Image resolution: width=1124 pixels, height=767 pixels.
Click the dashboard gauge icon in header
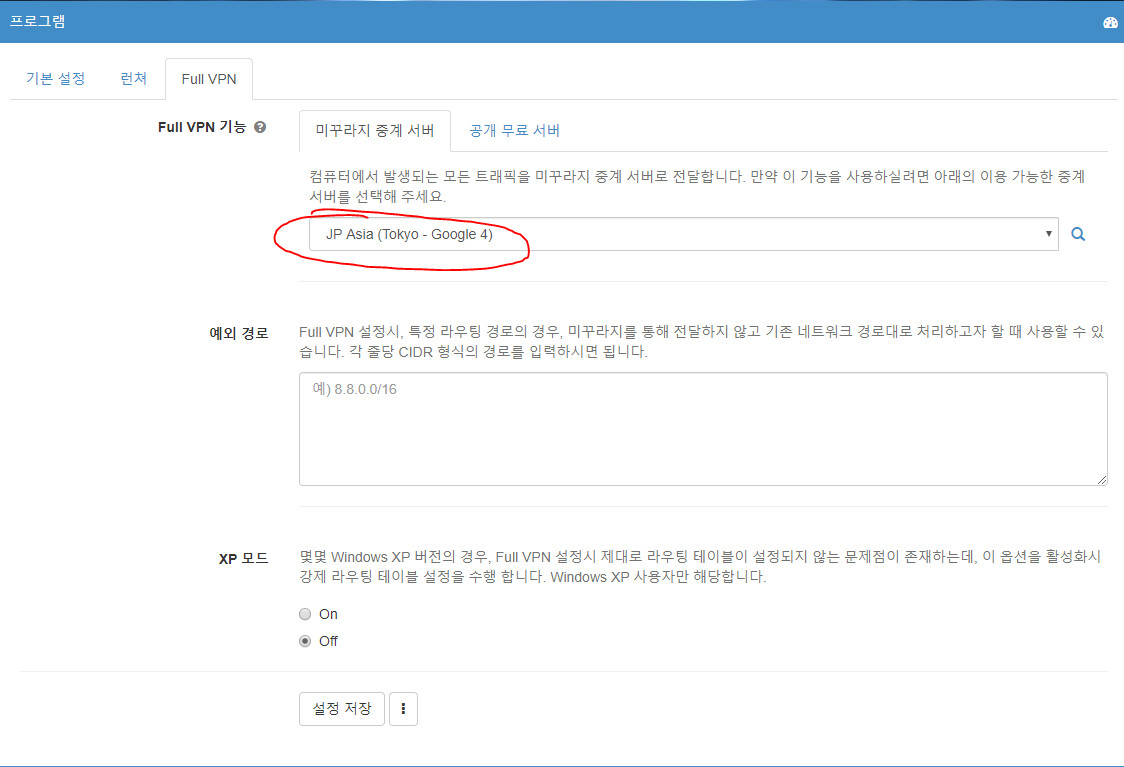pyautogui.click(x=1110, y=22)
